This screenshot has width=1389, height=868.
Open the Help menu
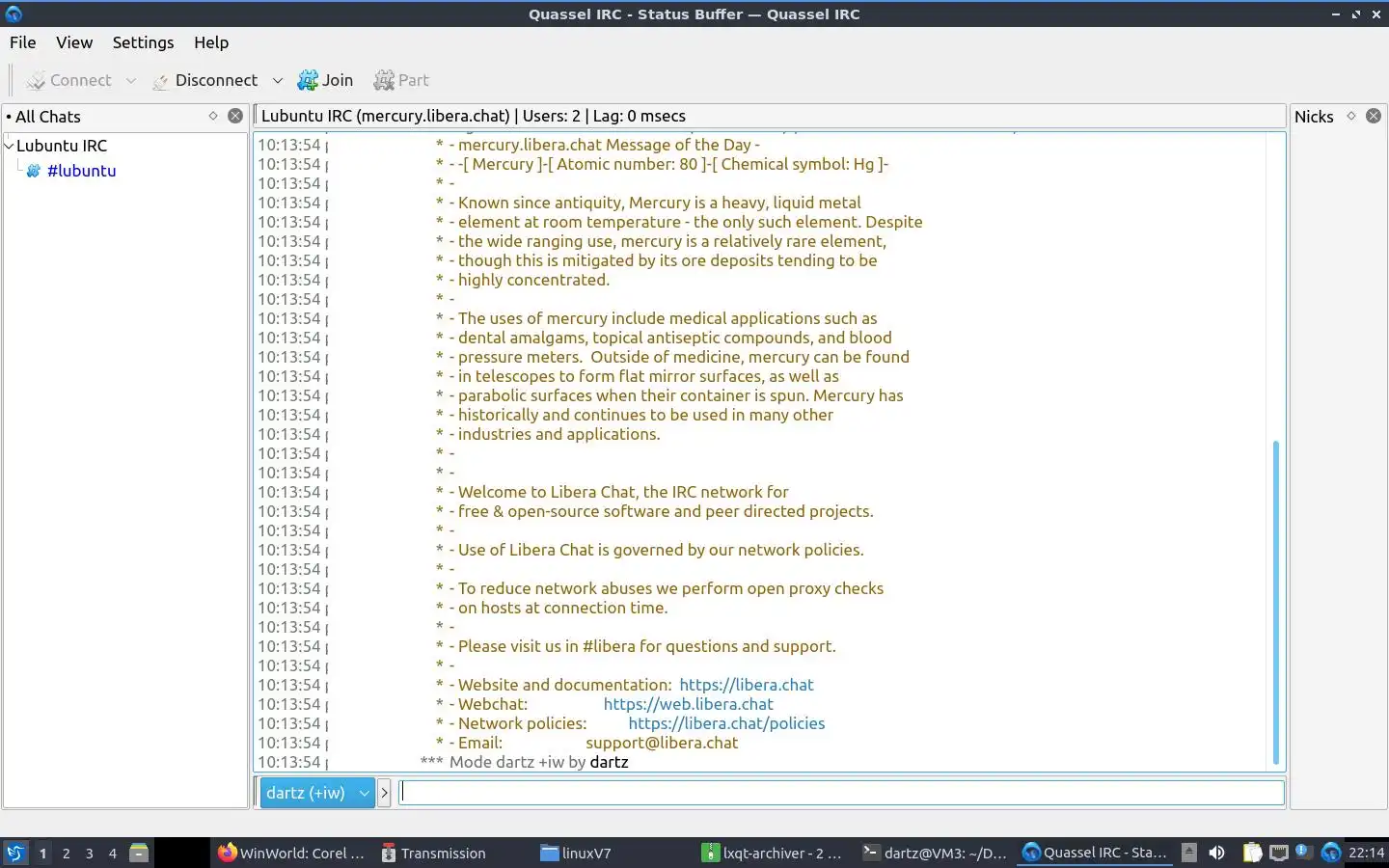tap(211, 42)
